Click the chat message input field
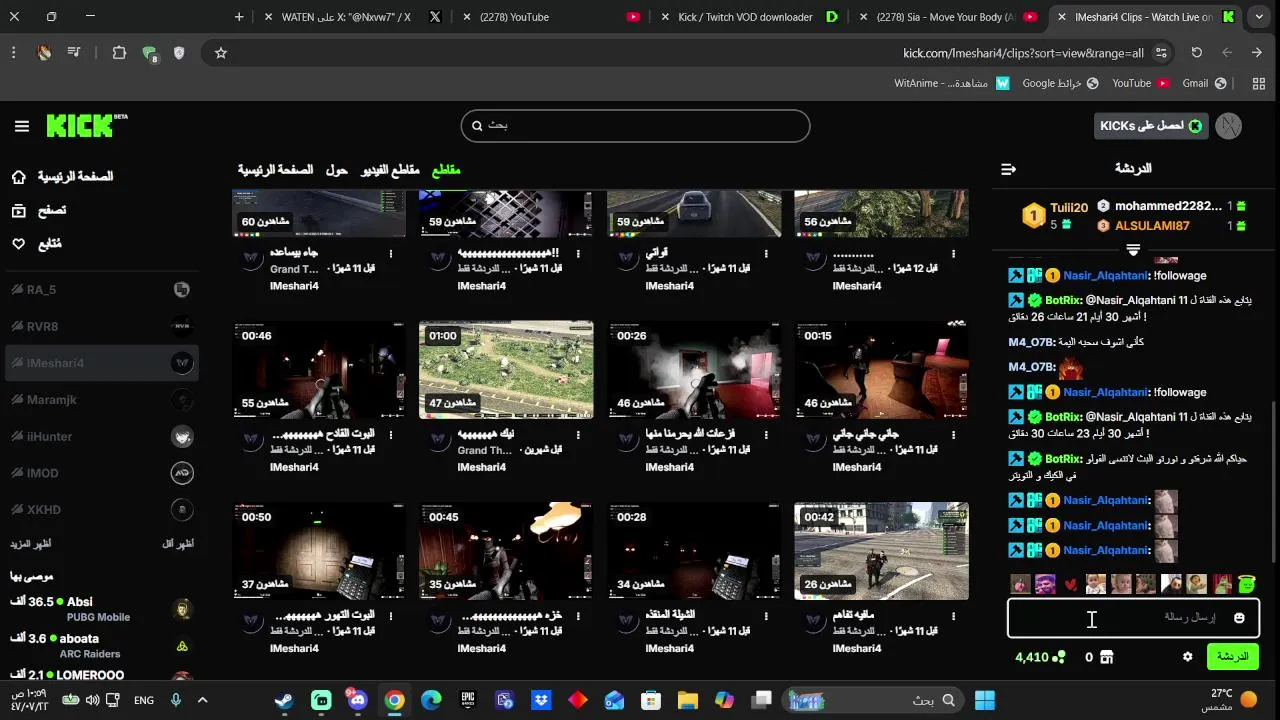Image resolution: width=1280 pixels, height=720 pixels. (x=1133, y=618)
